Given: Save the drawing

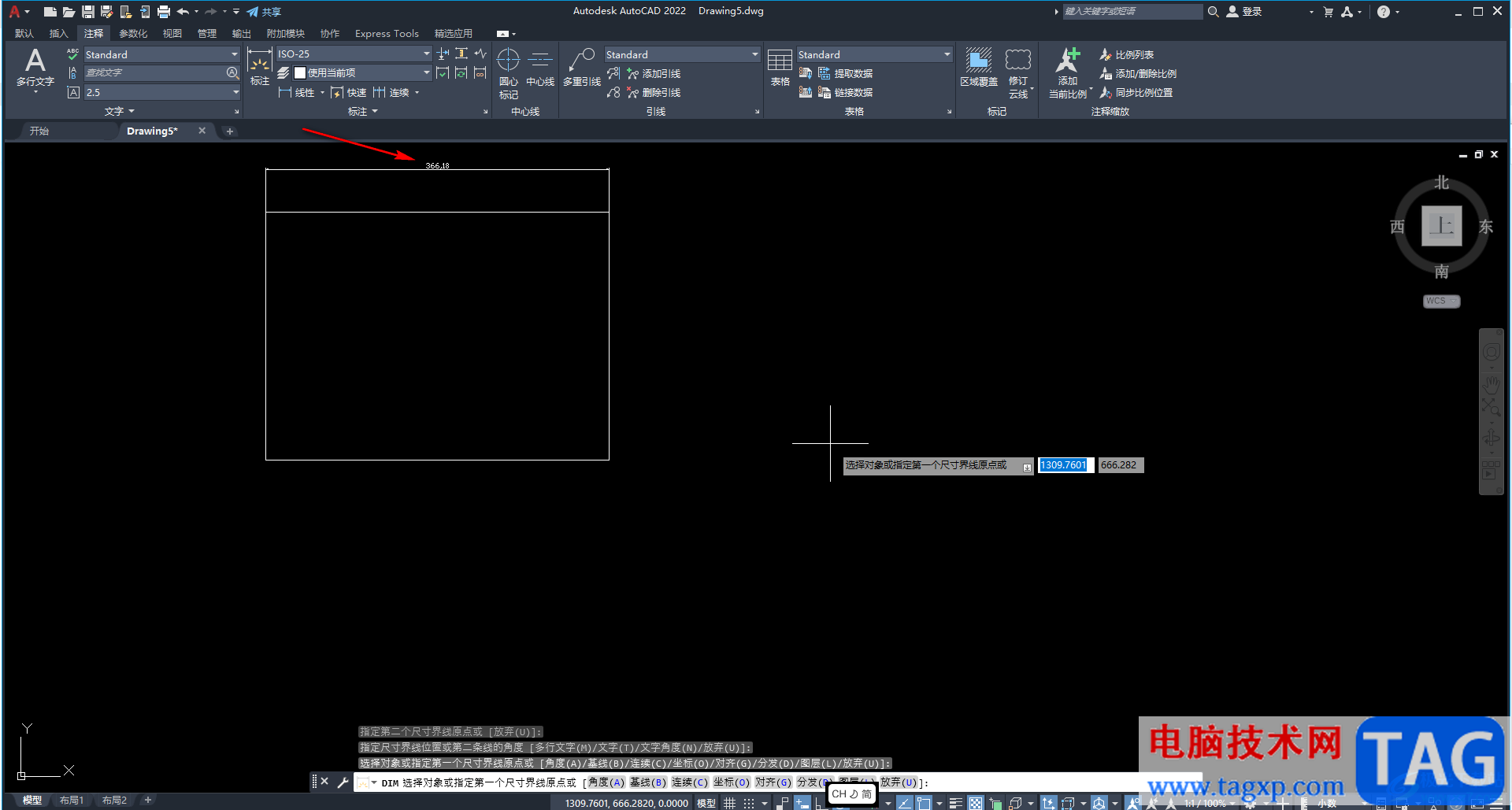Looking at the screenshot, I should pos(87,12).
